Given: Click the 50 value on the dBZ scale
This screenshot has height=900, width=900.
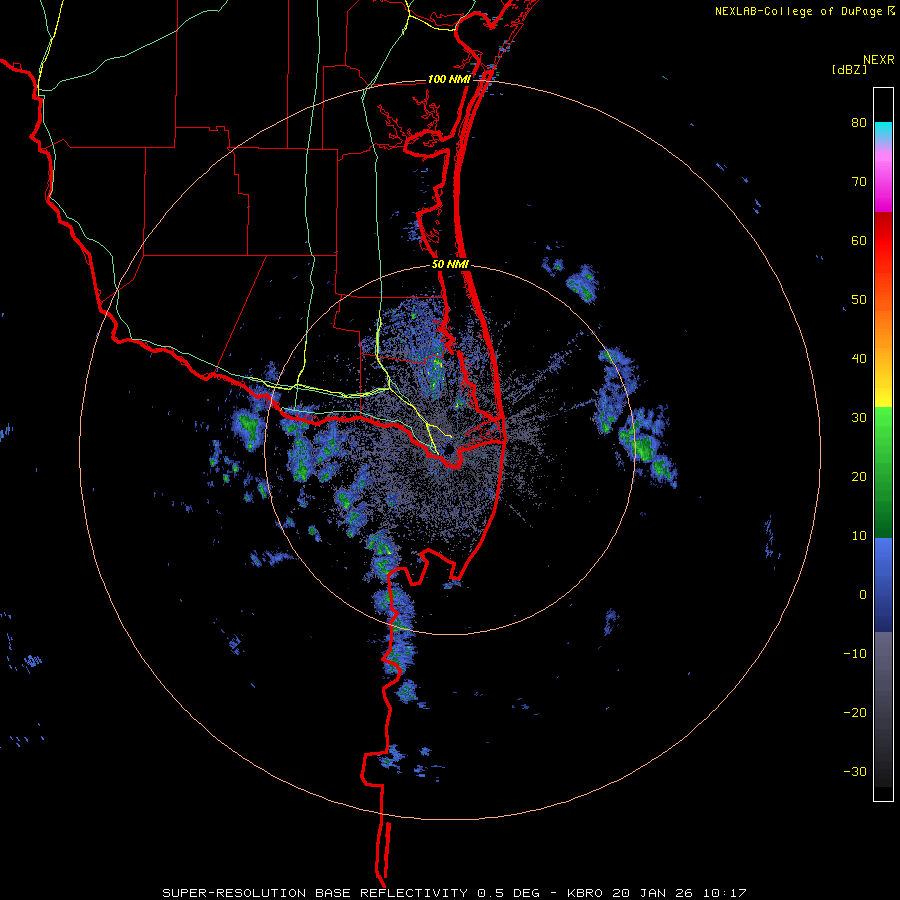Looking at the screenshot, I should pos(859,300).
